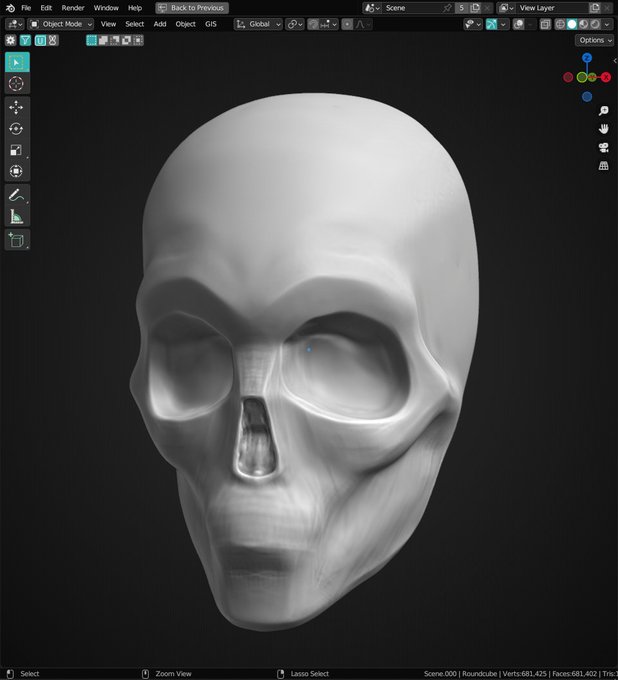Screen dimensions: 618x680
Task: Open the File menu
Action: [26, 8]
